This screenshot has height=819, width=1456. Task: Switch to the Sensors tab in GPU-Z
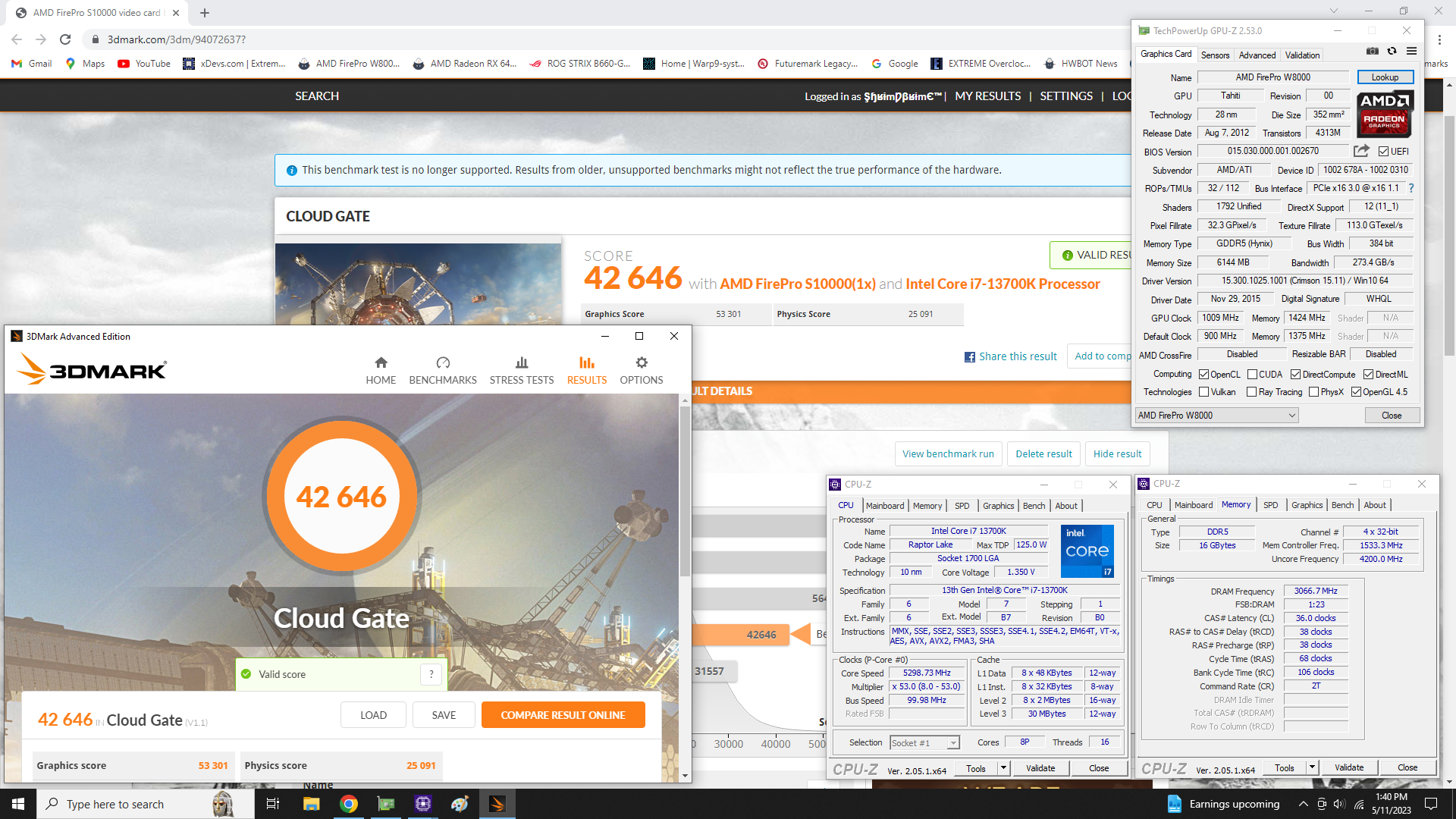click(1215, 55)
